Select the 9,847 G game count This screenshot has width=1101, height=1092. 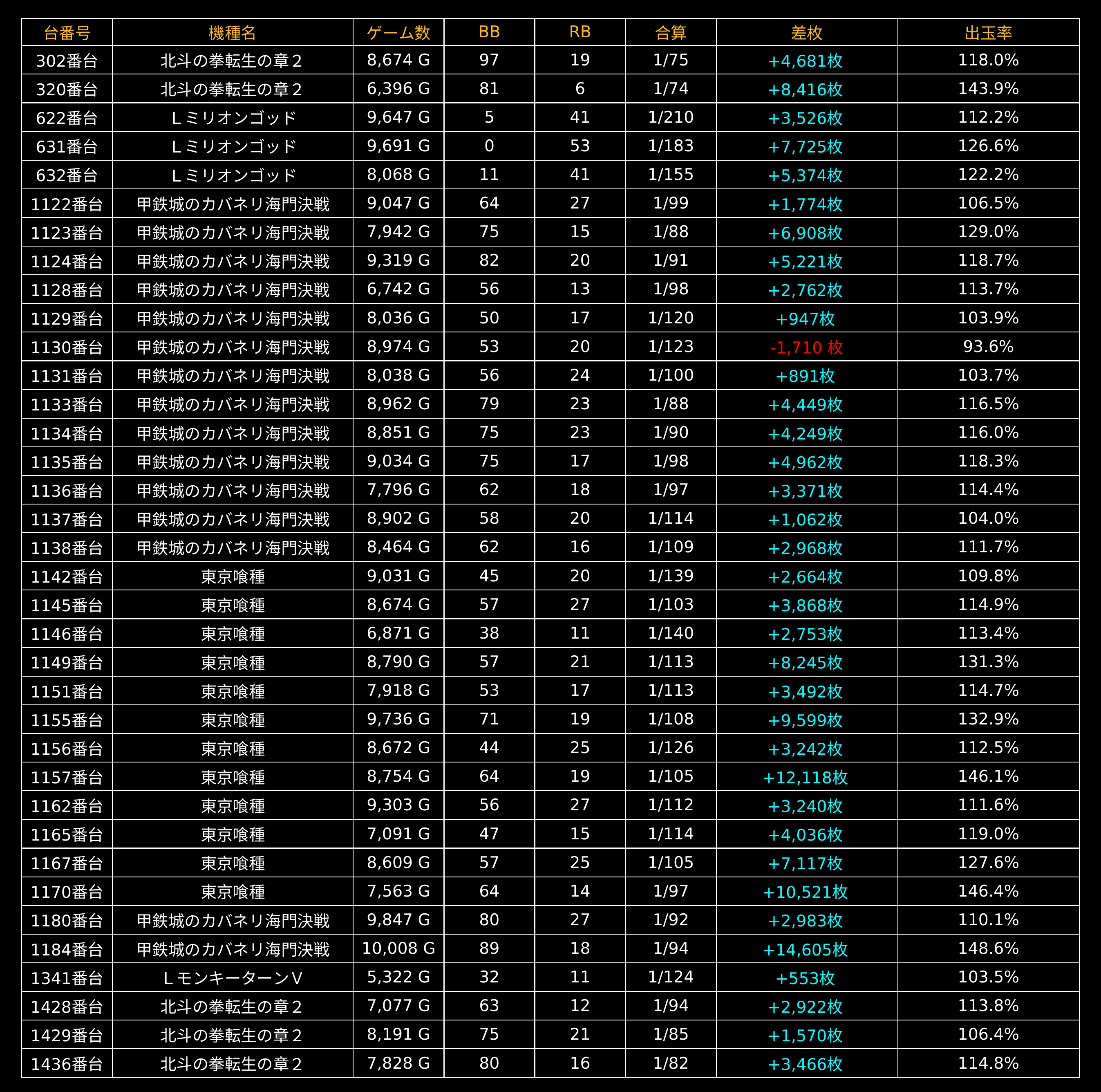pyautogui.click(x=398, y=920)
